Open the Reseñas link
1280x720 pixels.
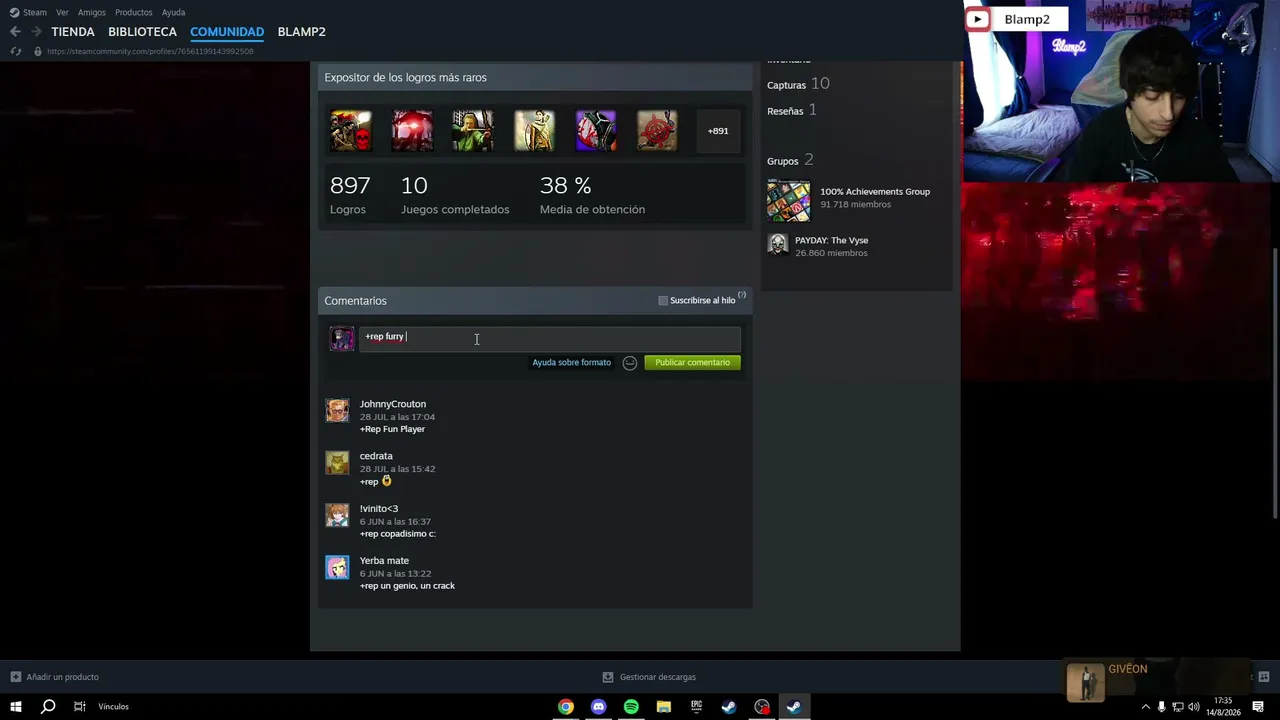point(785,111)
